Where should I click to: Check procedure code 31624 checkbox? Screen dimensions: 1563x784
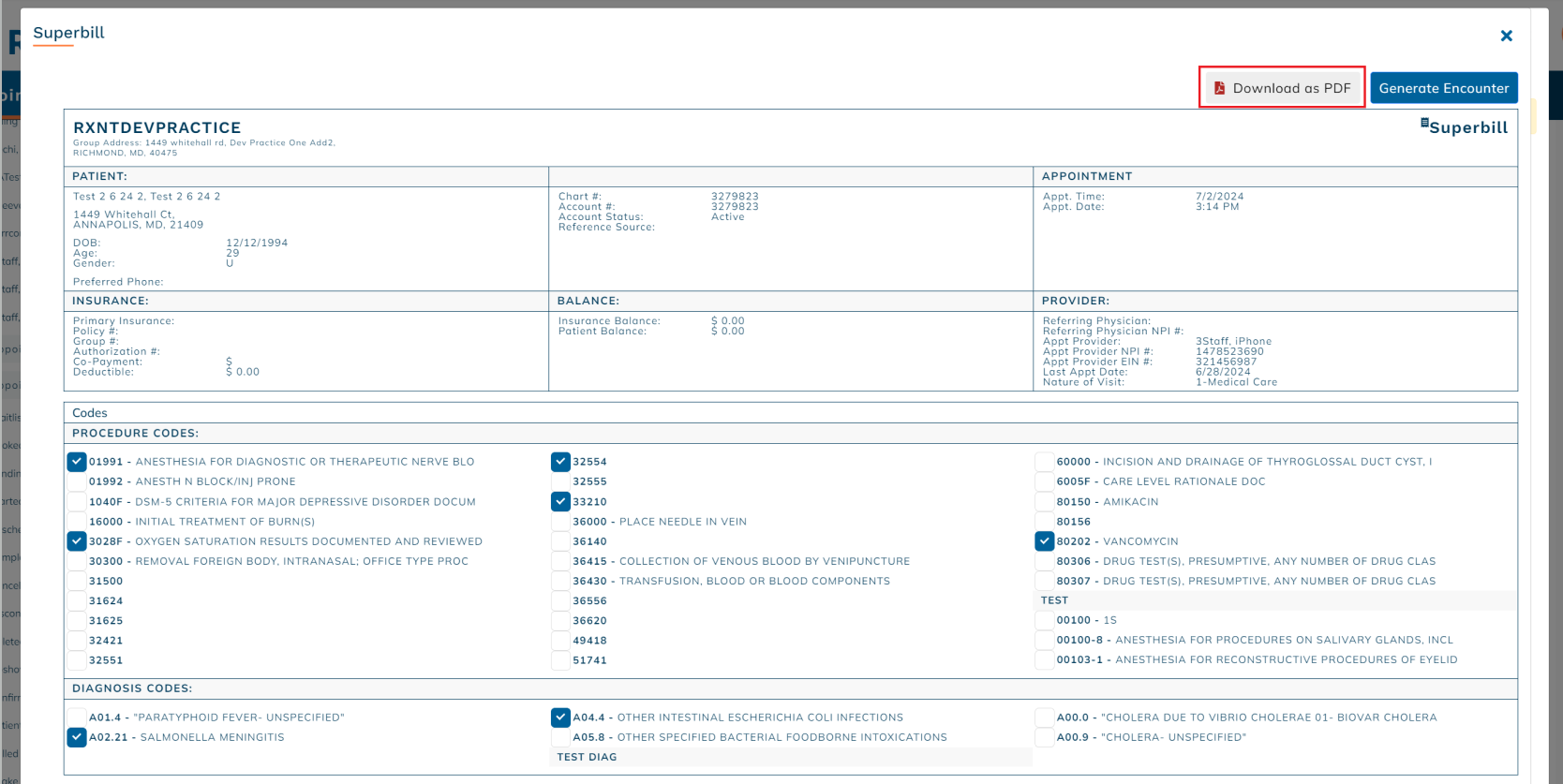(77, 601)
